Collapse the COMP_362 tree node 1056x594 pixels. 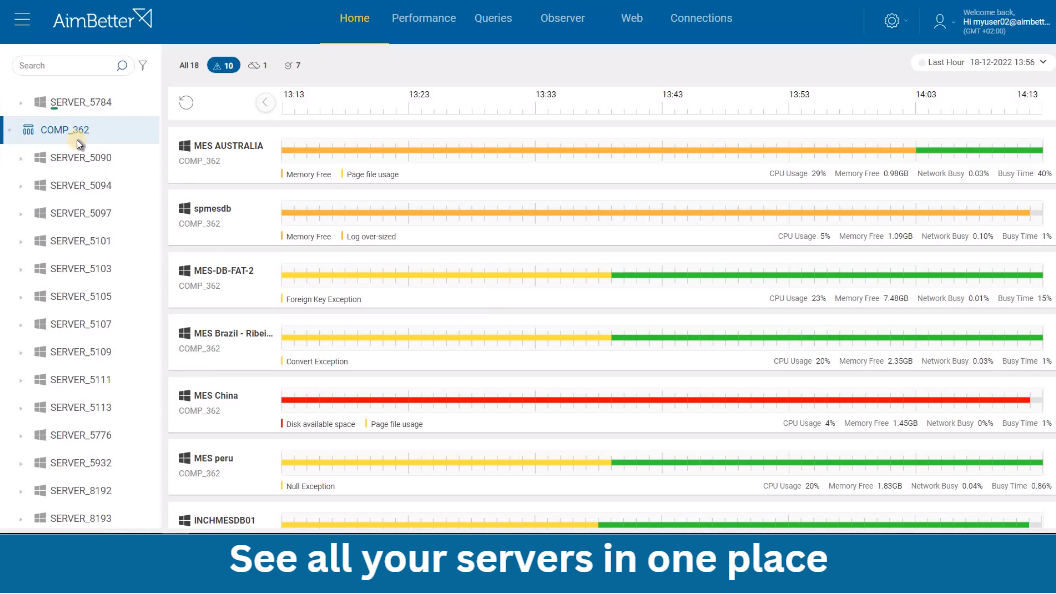(9, 130)
